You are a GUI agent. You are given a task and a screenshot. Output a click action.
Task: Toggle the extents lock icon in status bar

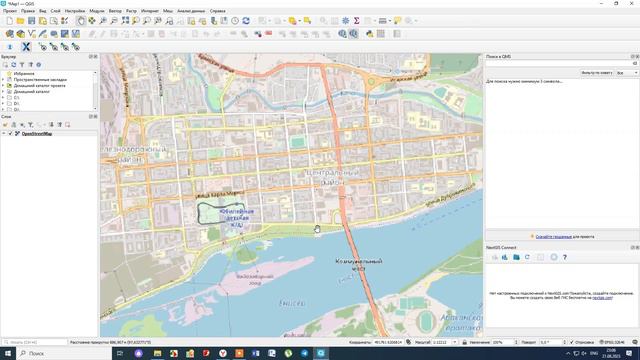pyautogui.click(x=464, y=342)
